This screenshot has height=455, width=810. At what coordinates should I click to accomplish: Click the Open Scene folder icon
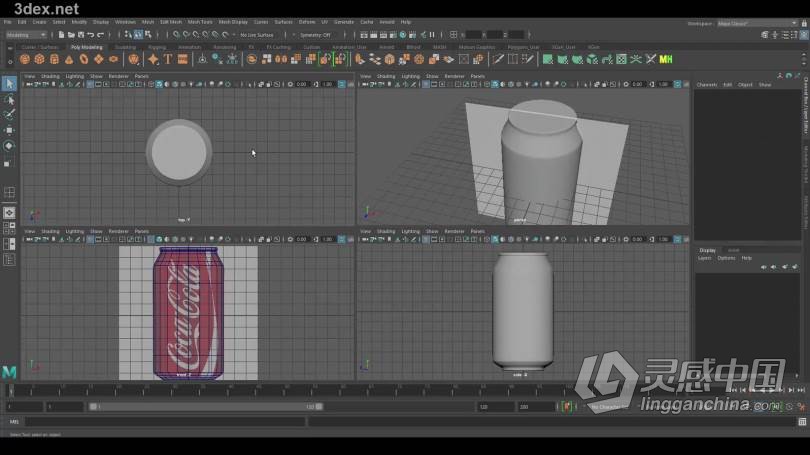pyautogui.click(x=71, y=35)
